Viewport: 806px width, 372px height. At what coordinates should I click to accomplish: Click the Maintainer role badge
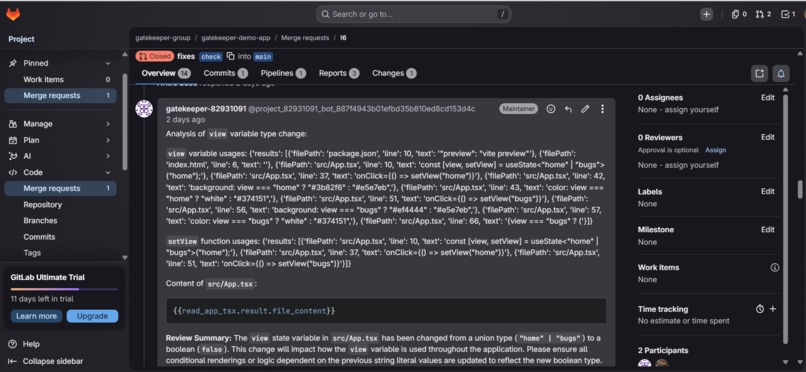(518, 109)
